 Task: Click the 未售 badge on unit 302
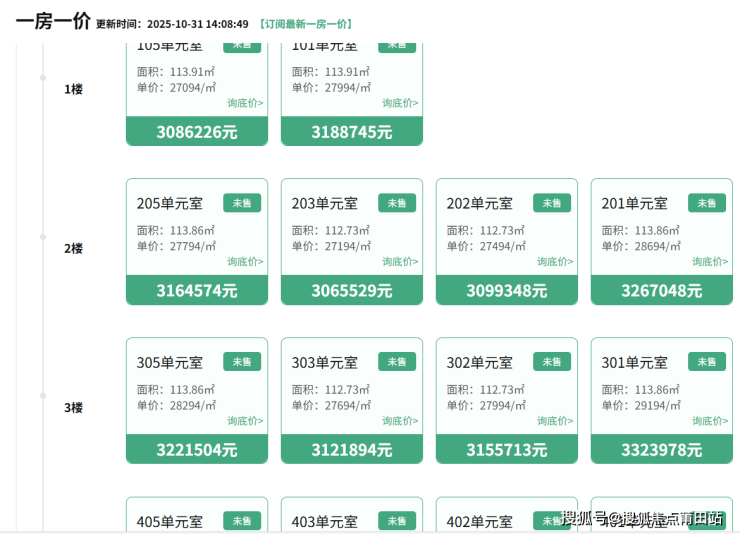tap(552, 362)
